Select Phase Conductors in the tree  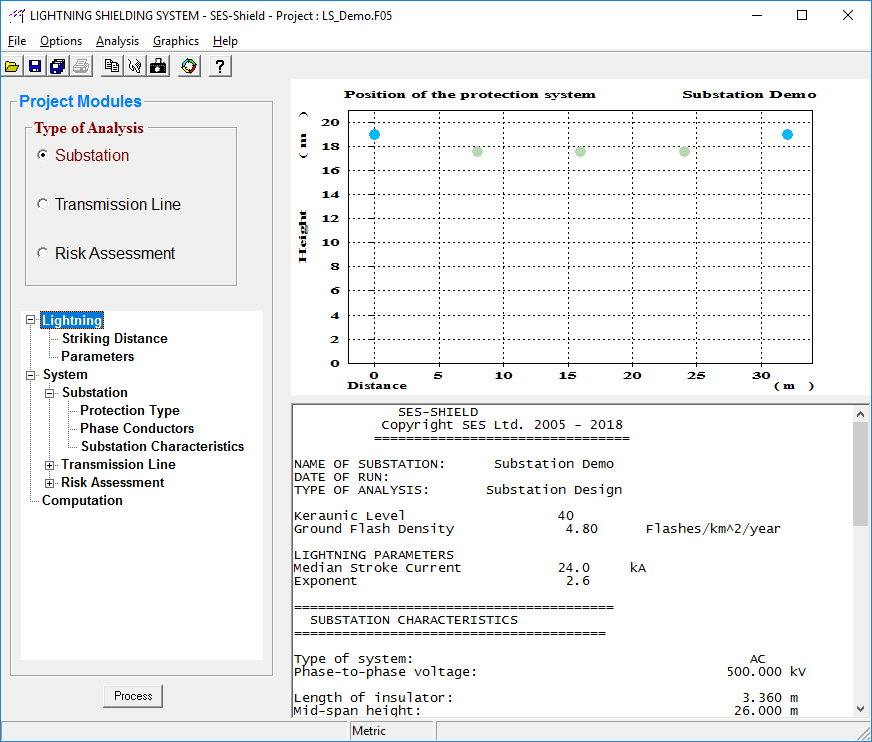[137, 428]
